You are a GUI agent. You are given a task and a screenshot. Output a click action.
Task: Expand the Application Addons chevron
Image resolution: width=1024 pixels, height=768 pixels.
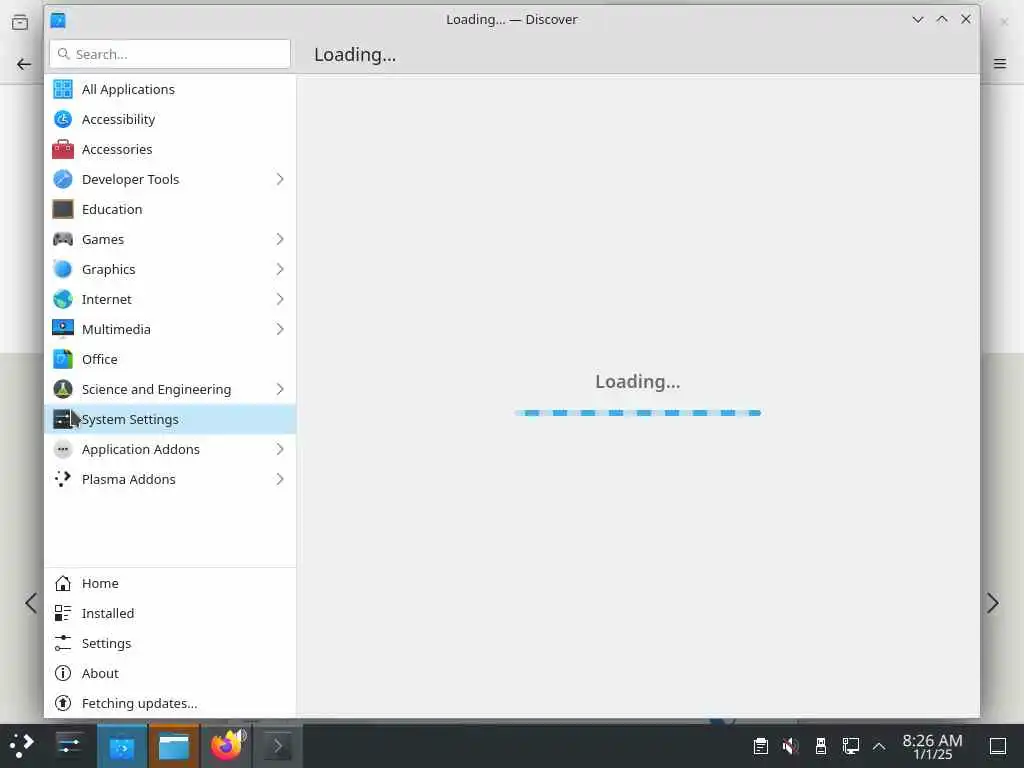click(280, 450)
